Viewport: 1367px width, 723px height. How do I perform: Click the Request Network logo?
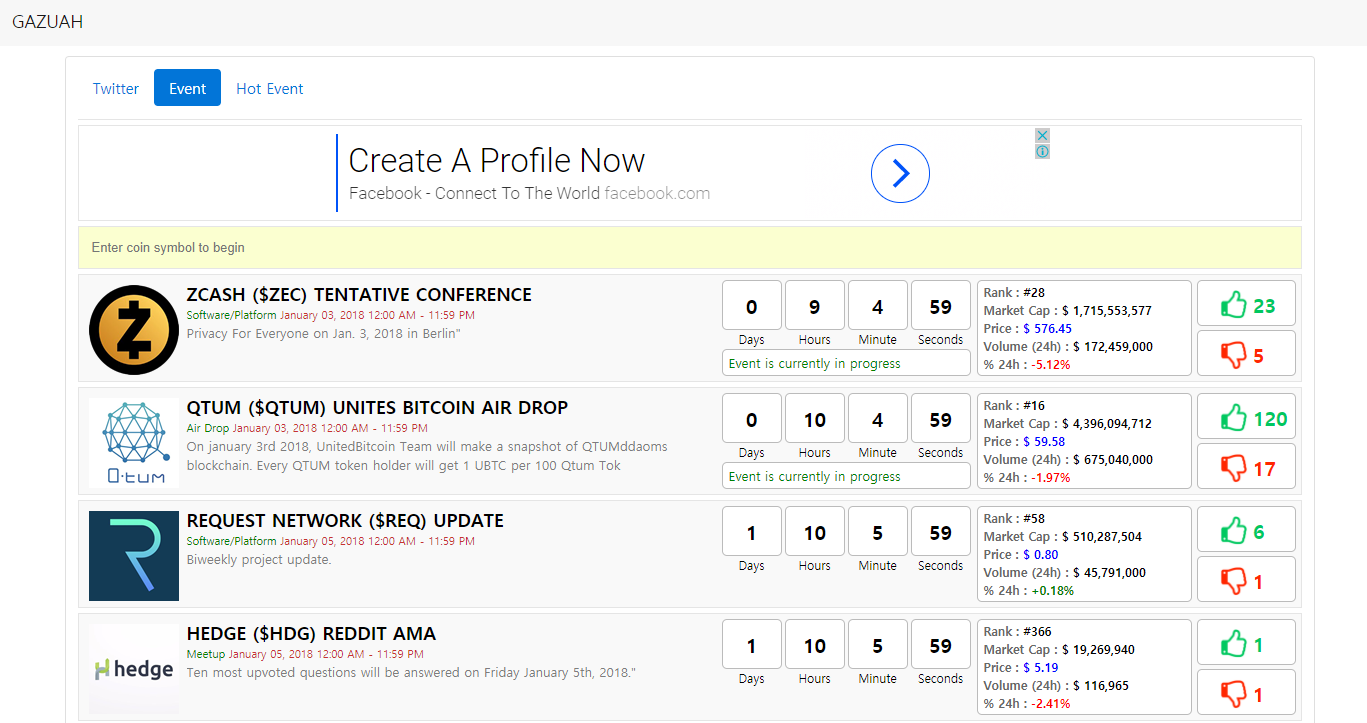click(x=134, y=556)
